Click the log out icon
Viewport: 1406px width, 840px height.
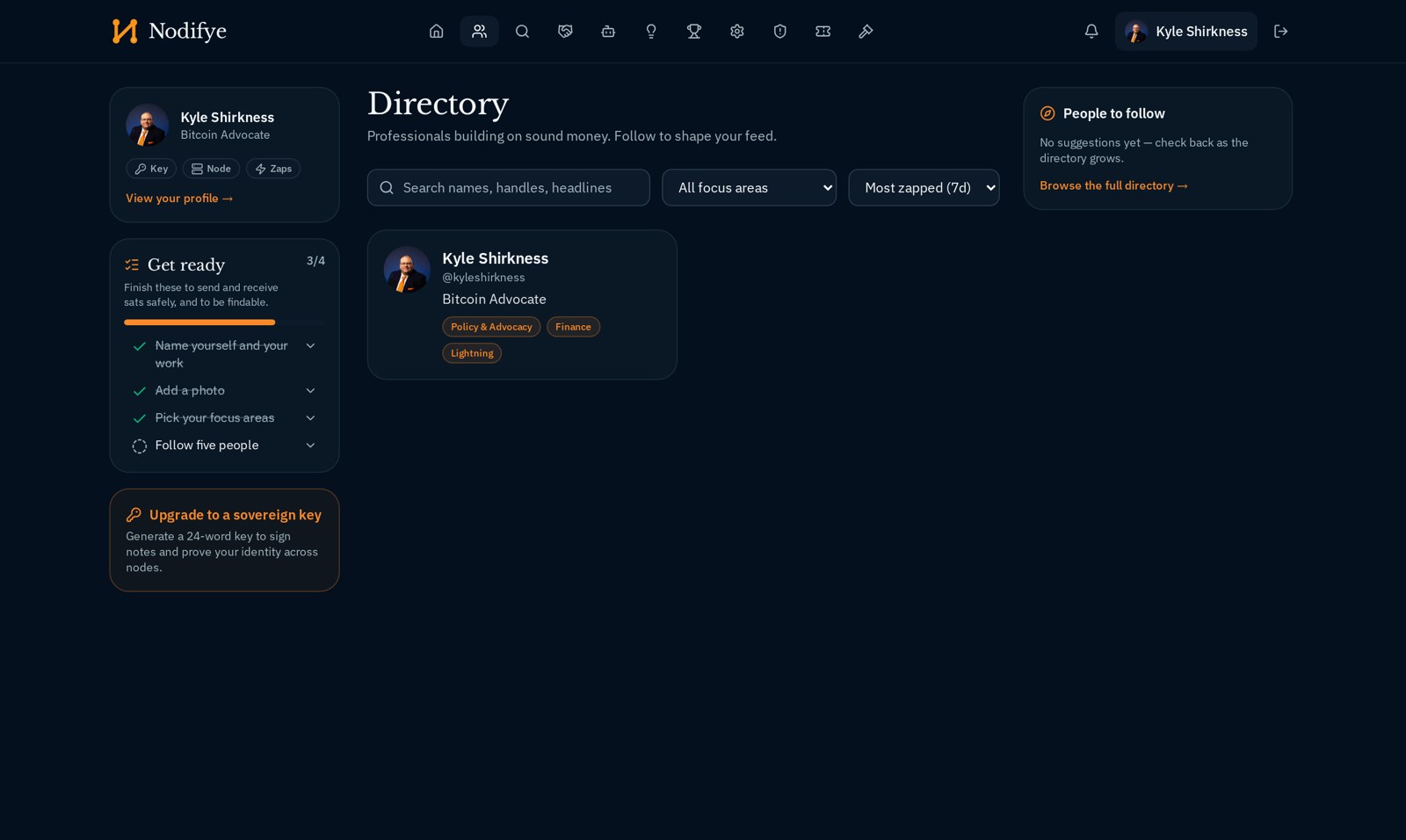click(1281, 32)
